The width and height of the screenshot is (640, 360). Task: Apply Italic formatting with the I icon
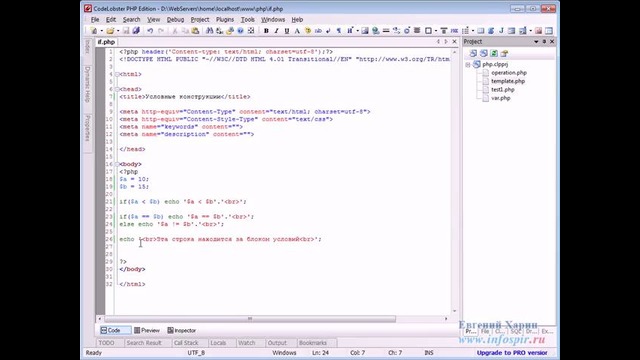pyautogui.click(x=276, y=31)
